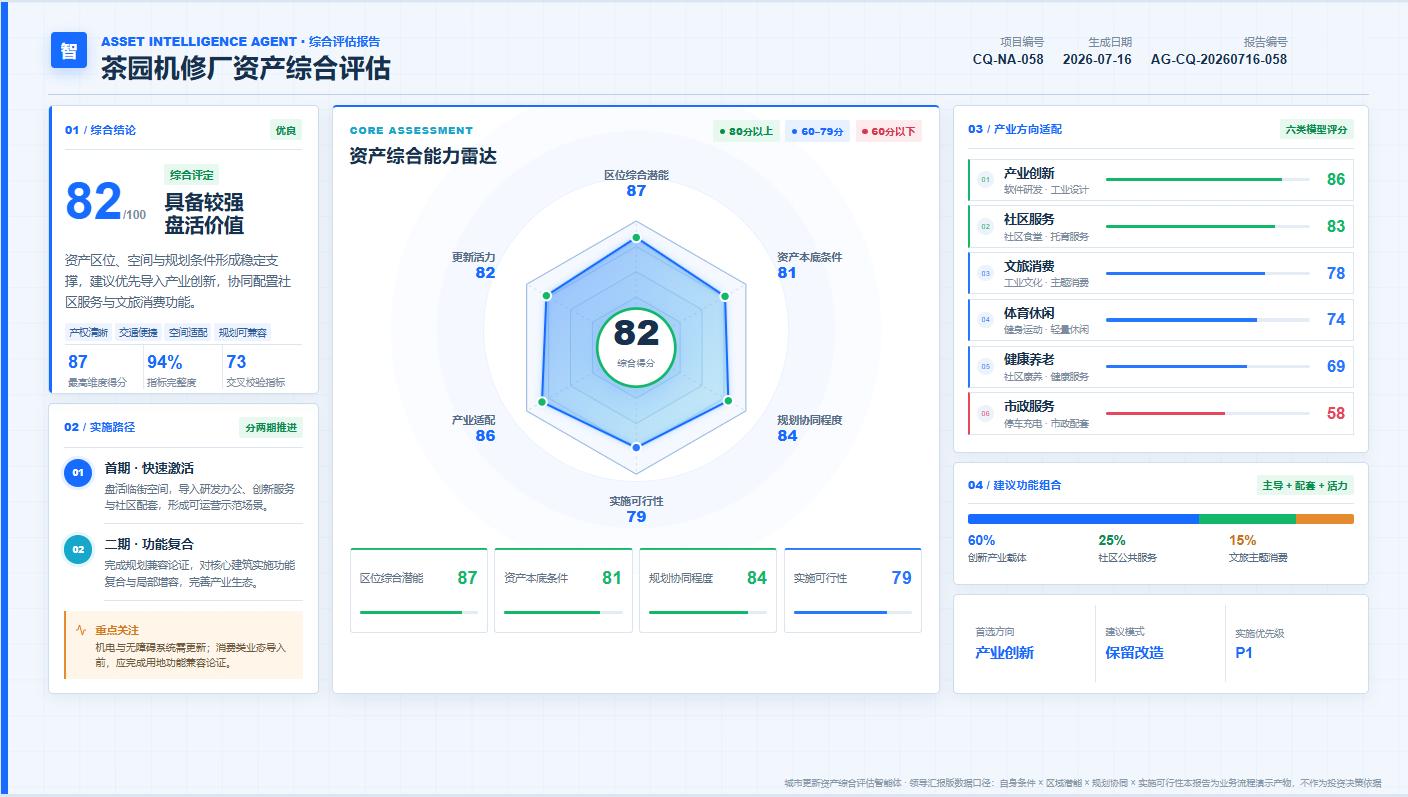The height and width of the screenshot is (797, 1408).
Task: Click the 体育休闲 progress bar
Action: pos(1208,320)
